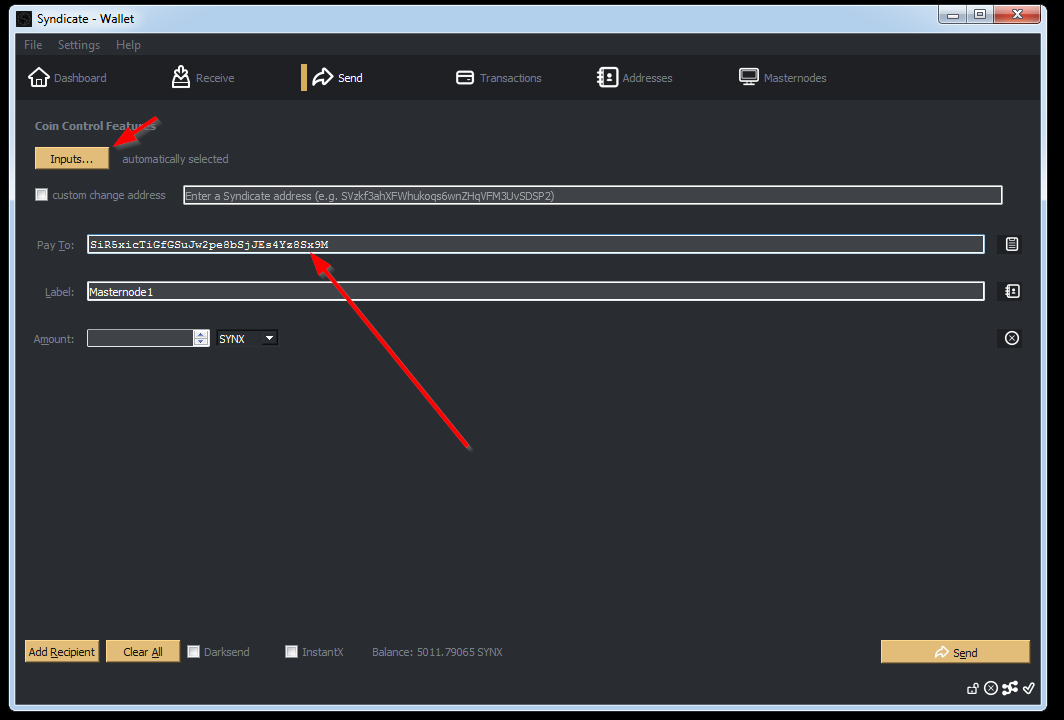Open the File menu
This screenshot has width=1064, height=720.
[33, 45]
